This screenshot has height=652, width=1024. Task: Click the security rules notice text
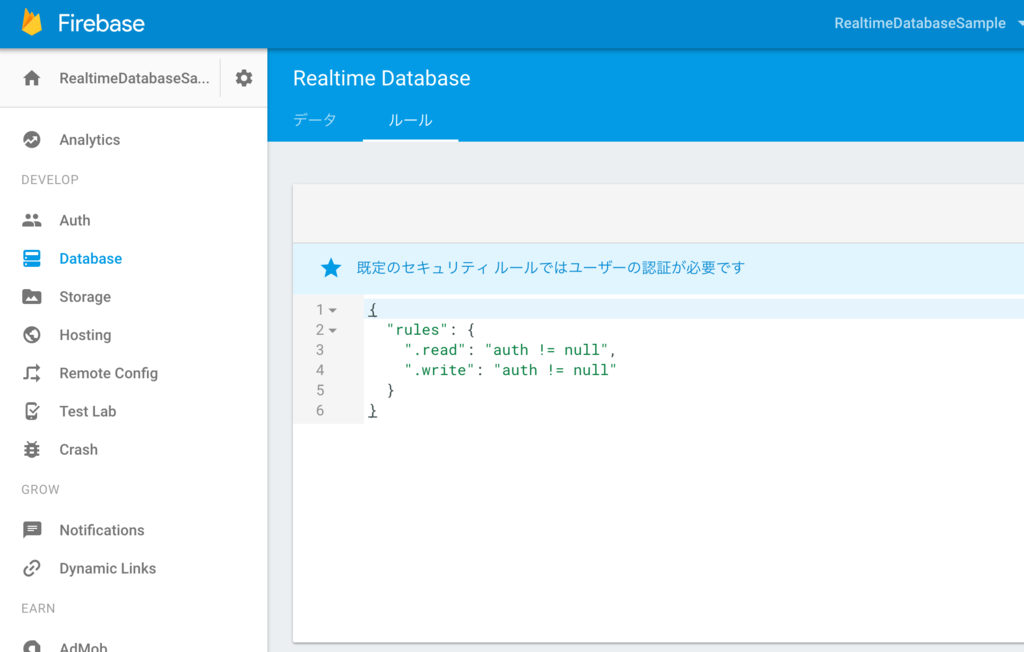point(551,268)
